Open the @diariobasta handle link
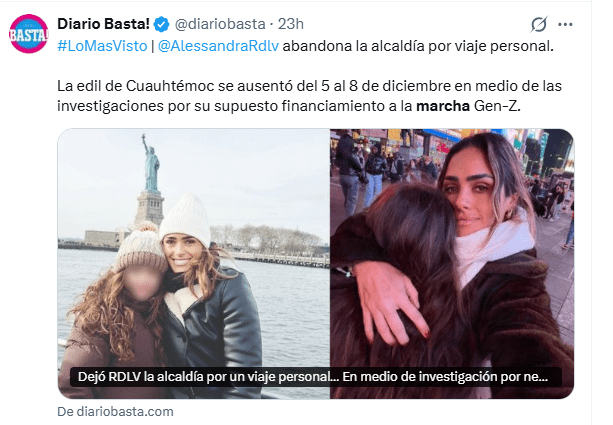The width and height of the screenshot is (613, 425). pos(220,24)
